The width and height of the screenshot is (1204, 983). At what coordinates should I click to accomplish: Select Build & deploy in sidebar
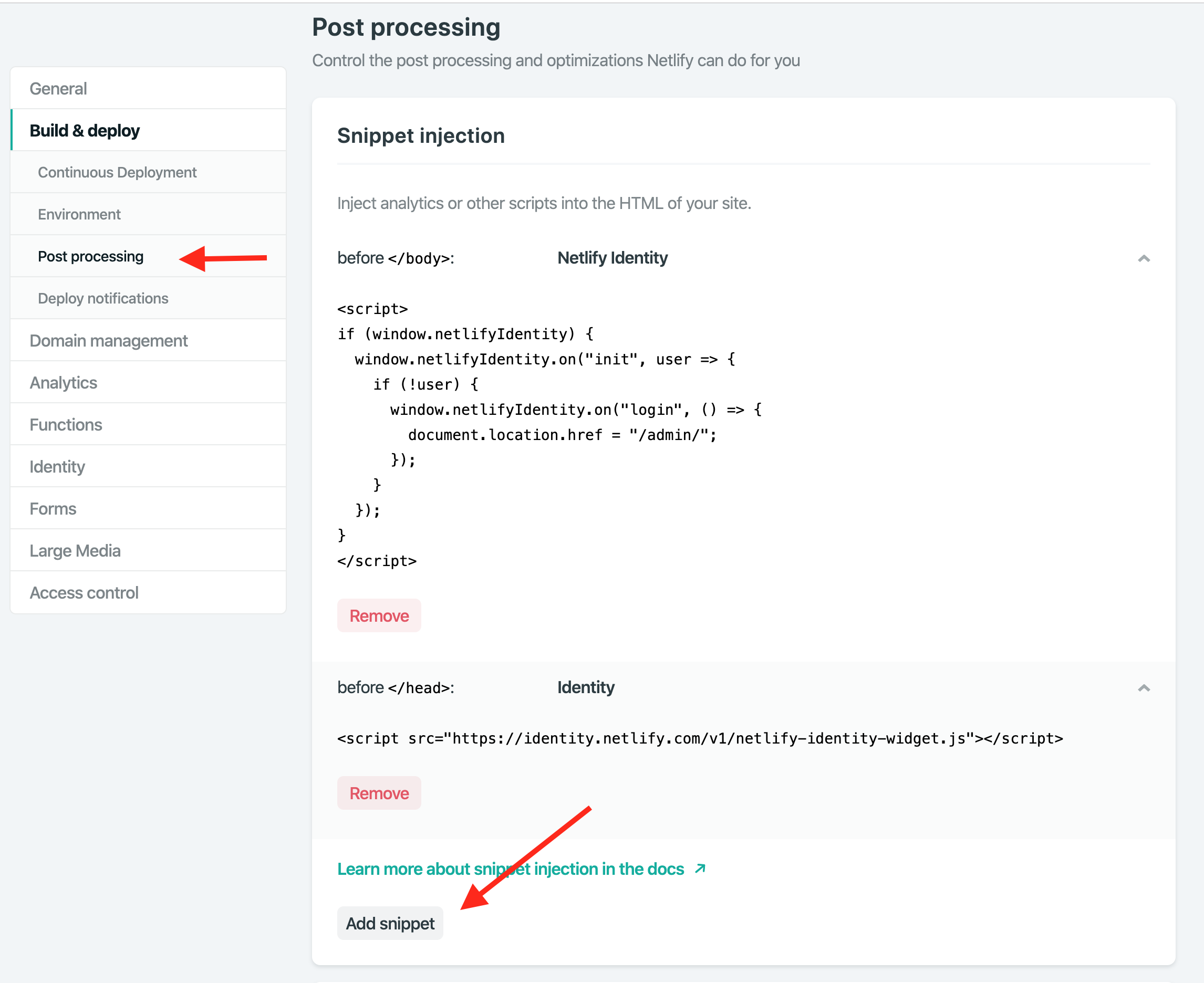148,130
